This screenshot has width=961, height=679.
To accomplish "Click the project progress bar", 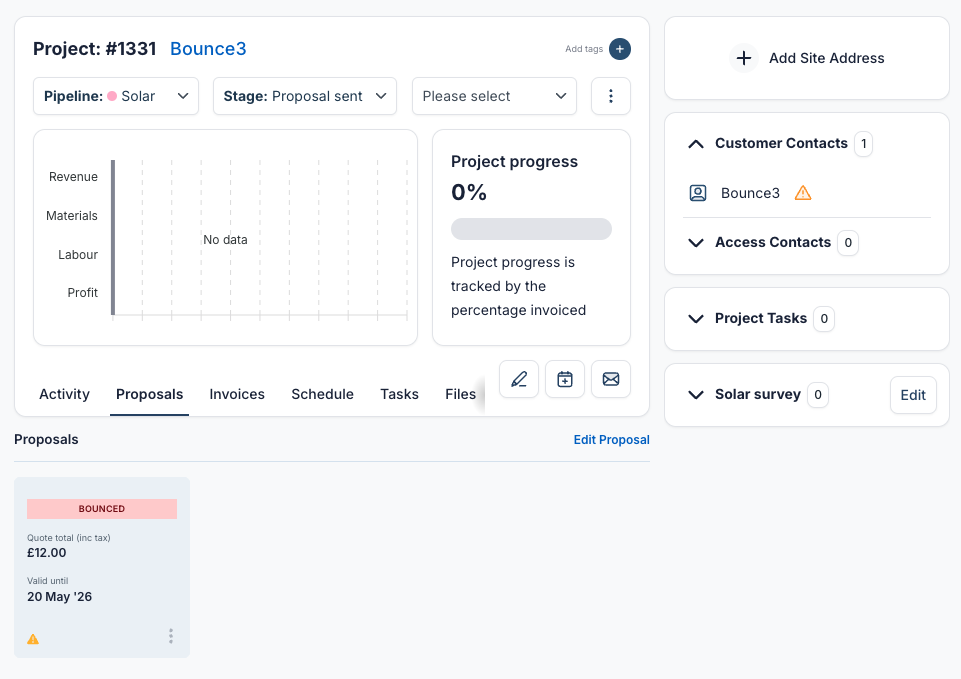I will pyautogui.click(x=531, y=229).
